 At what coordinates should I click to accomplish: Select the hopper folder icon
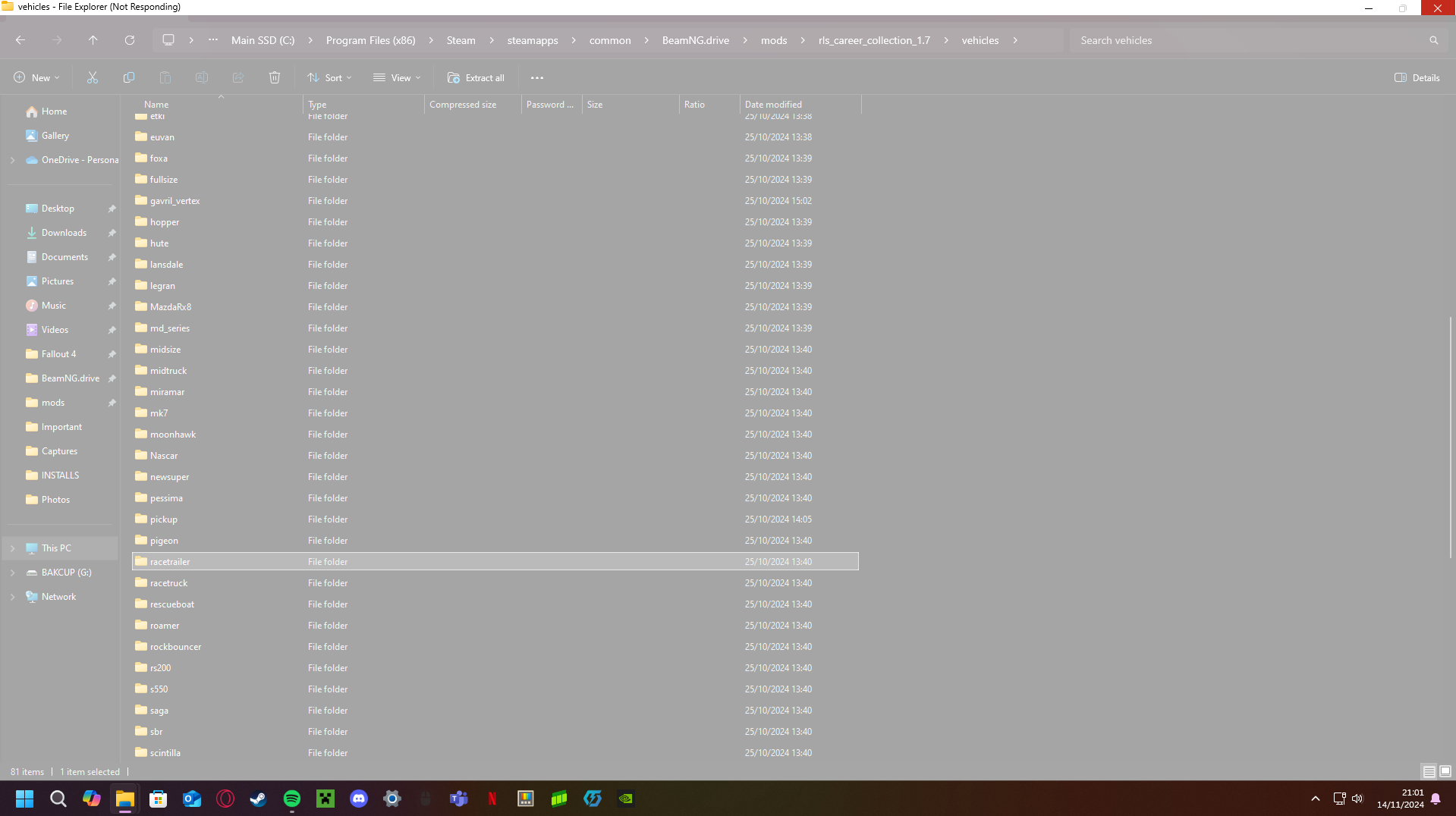pyautogui.click(x=141, y=221)
